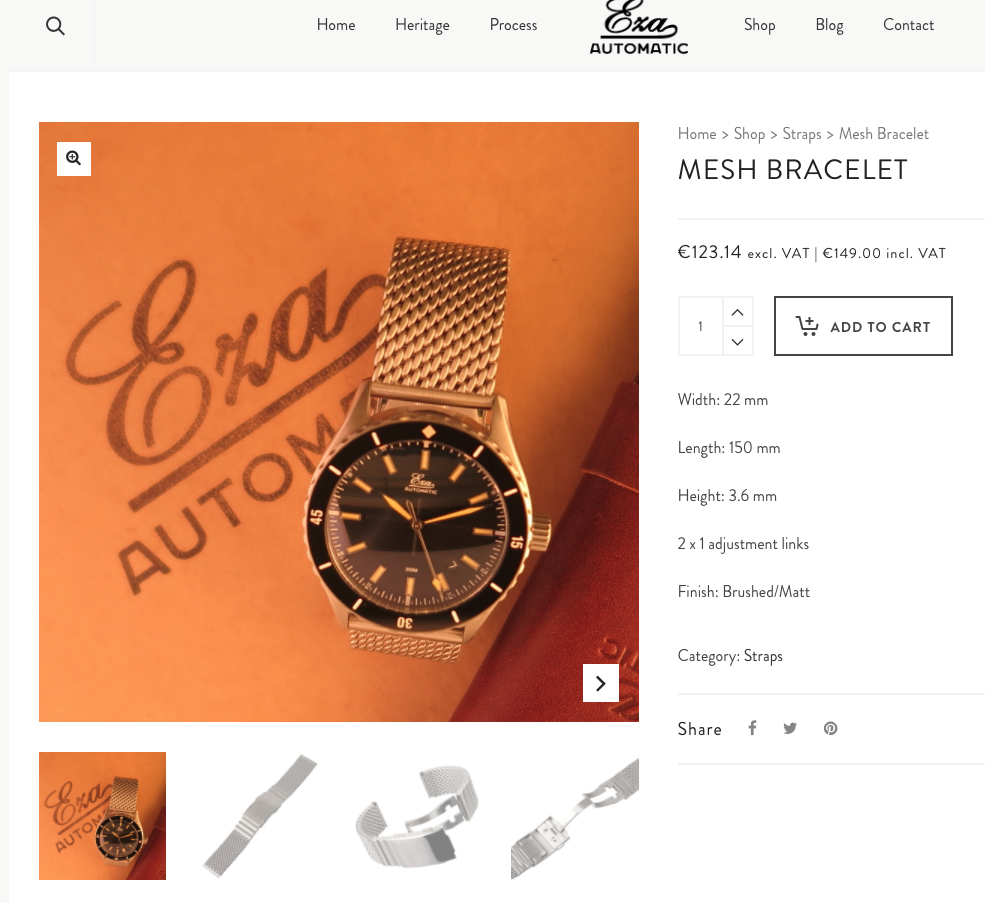Image resolution: width=985 pixels, height=903 pixels.
Task: Share on Pinterest icon
Action: [830, 728]
